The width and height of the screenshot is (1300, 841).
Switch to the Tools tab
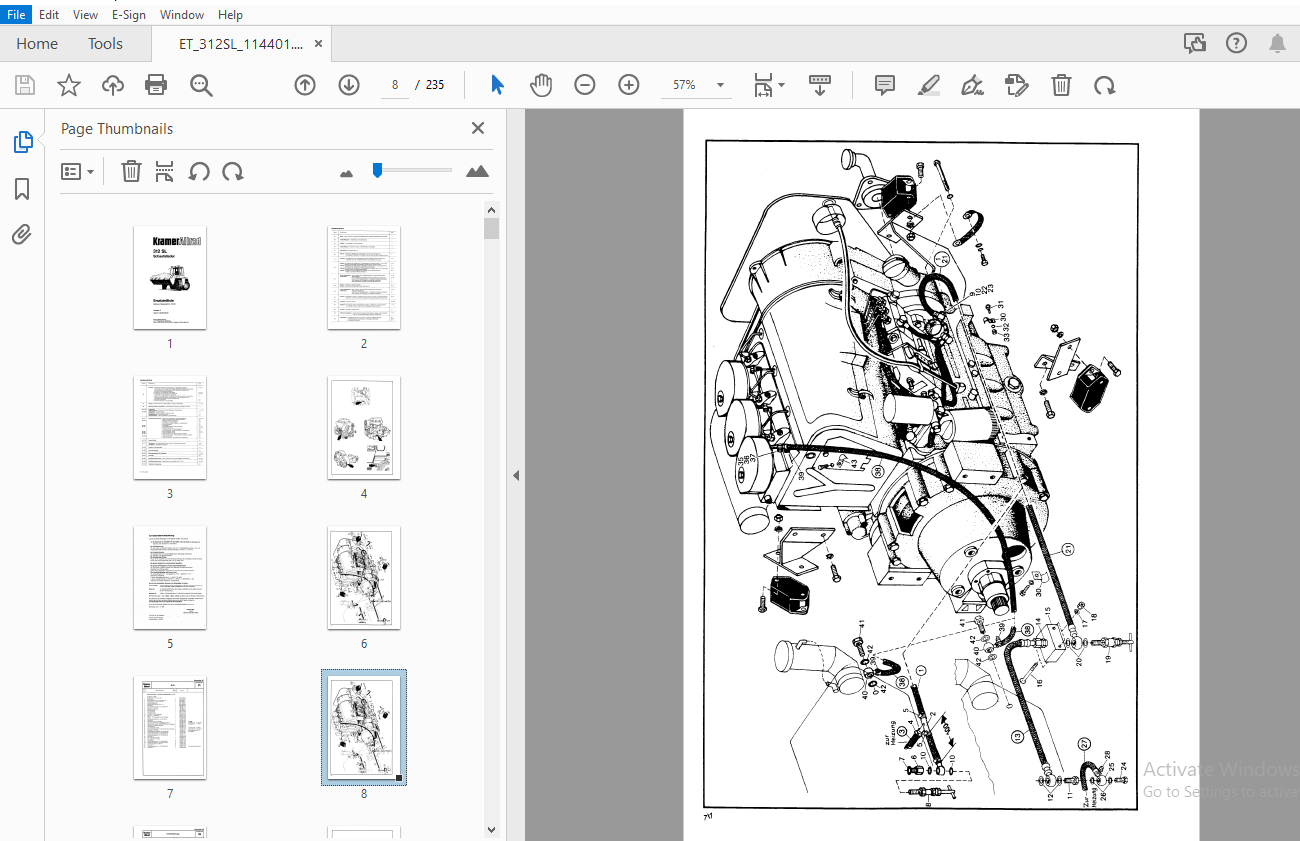pos(105,44)
